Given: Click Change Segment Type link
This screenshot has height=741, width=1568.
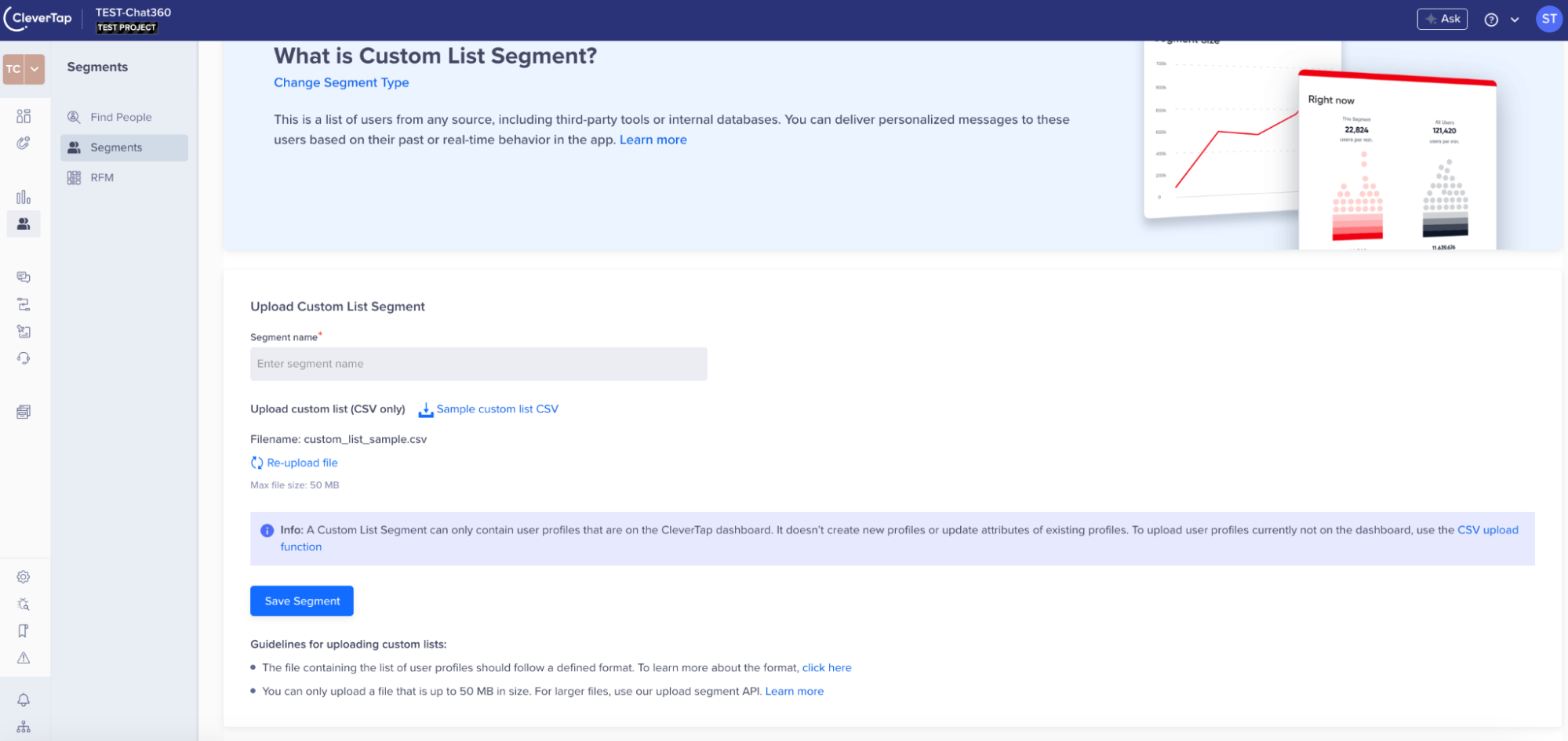Looking at the screenshot, I should tap(341, 82).
